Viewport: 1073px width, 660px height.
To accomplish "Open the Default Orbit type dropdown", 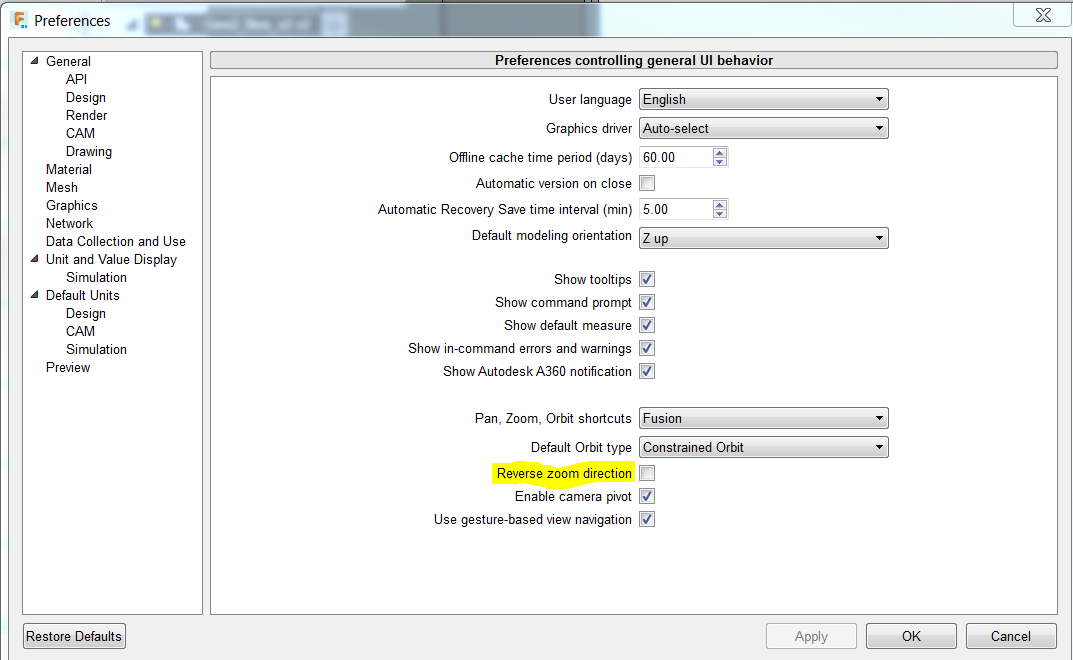I will tap(878, 447).
